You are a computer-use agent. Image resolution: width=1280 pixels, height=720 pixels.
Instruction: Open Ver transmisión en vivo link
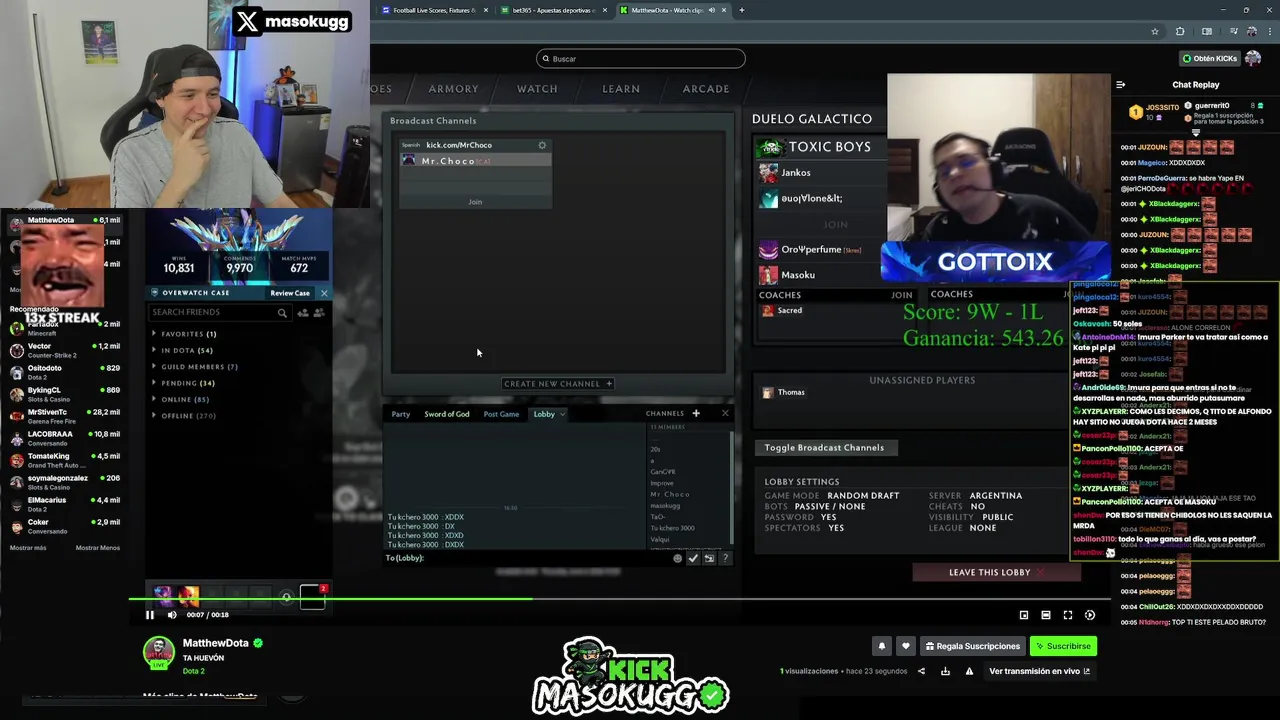(1039, 671)
